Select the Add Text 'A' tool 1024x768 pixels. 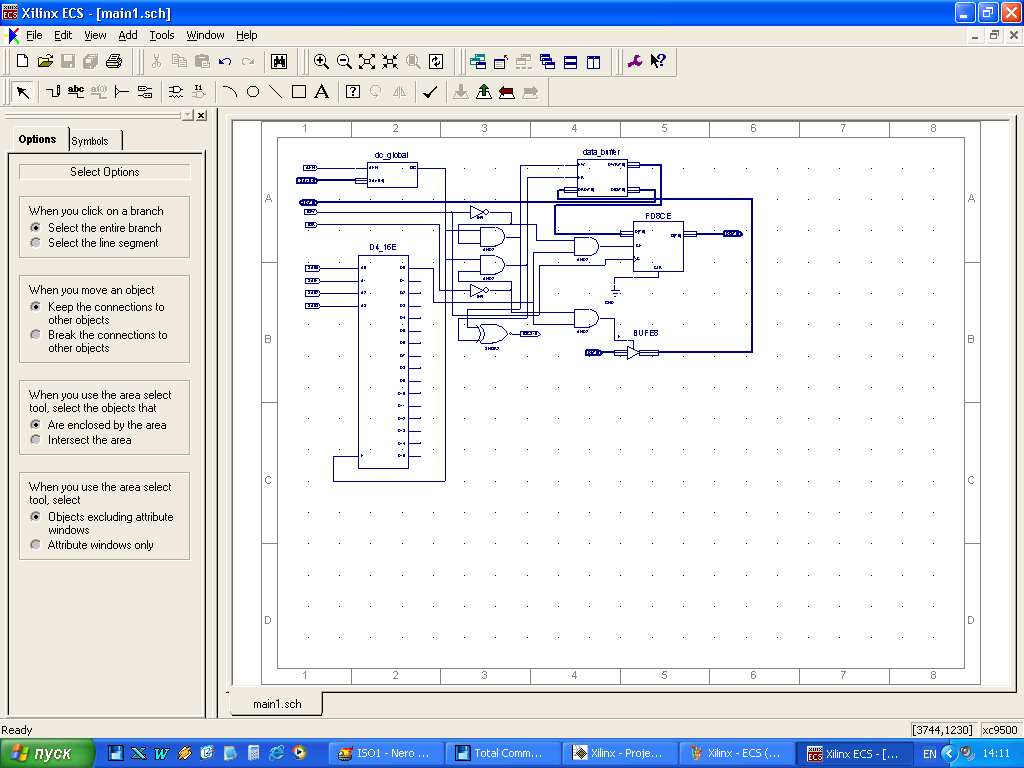pyautogui.click(x=321, y=92)
